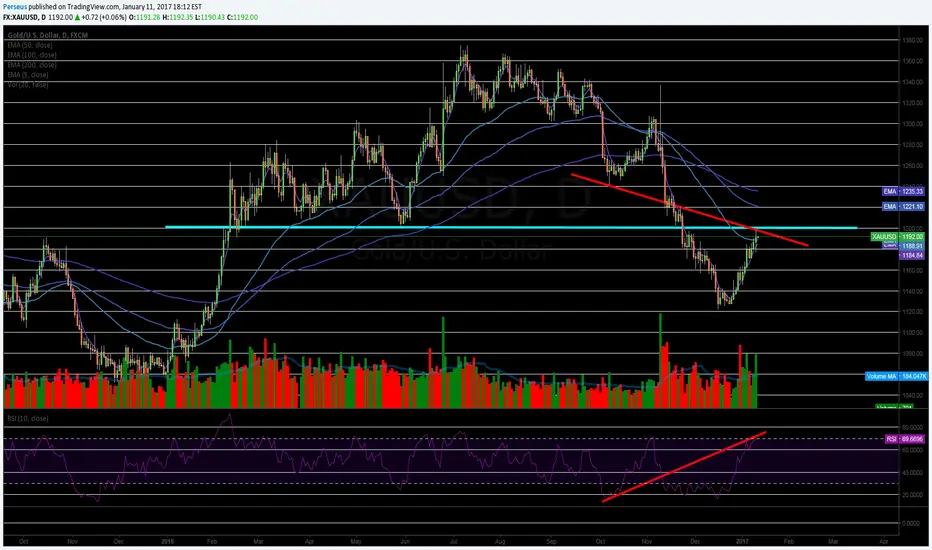Click the low price value 1190.43

pos(213,17)
